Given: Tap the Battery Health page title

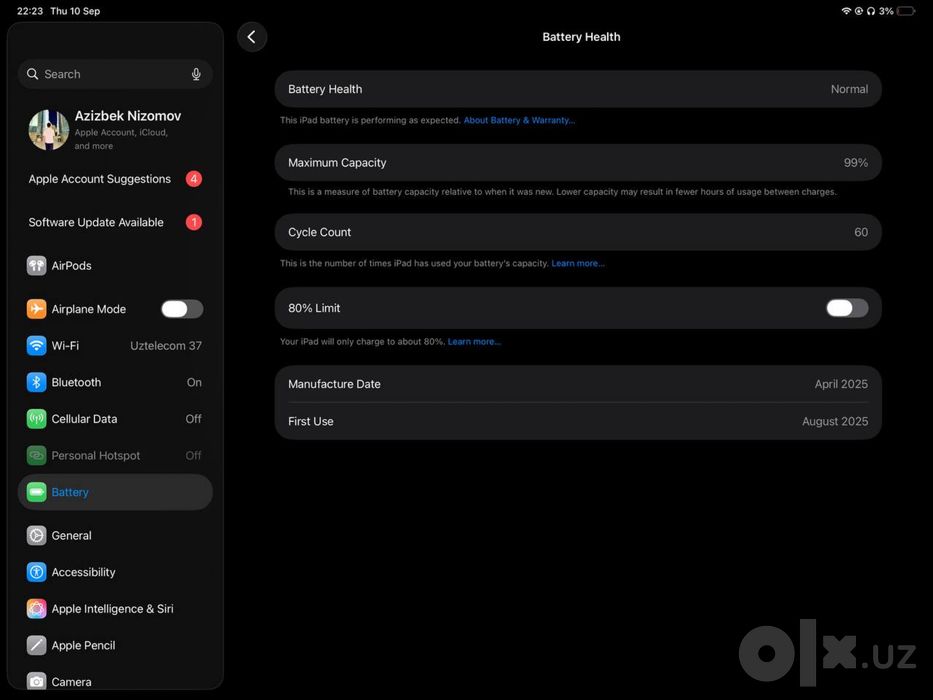Looking at the screenshot, I should (x=581, y=37).
